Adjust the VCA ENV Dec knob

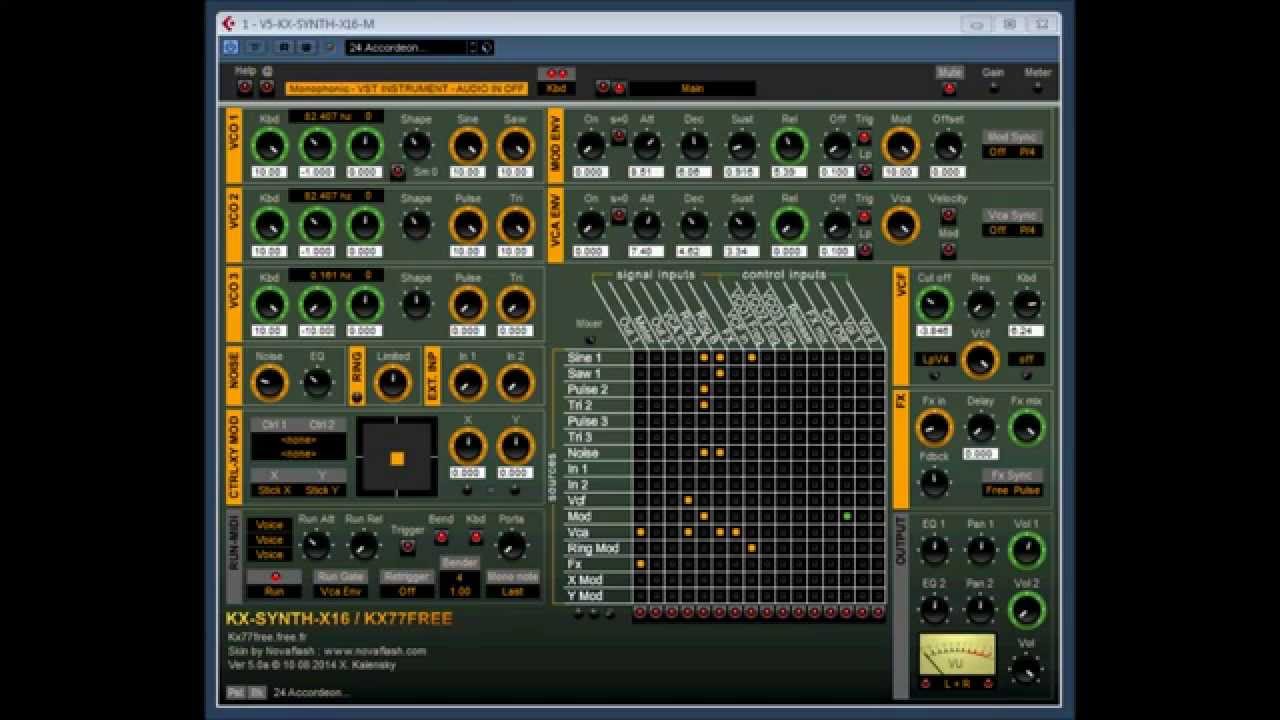click(694, 225)
